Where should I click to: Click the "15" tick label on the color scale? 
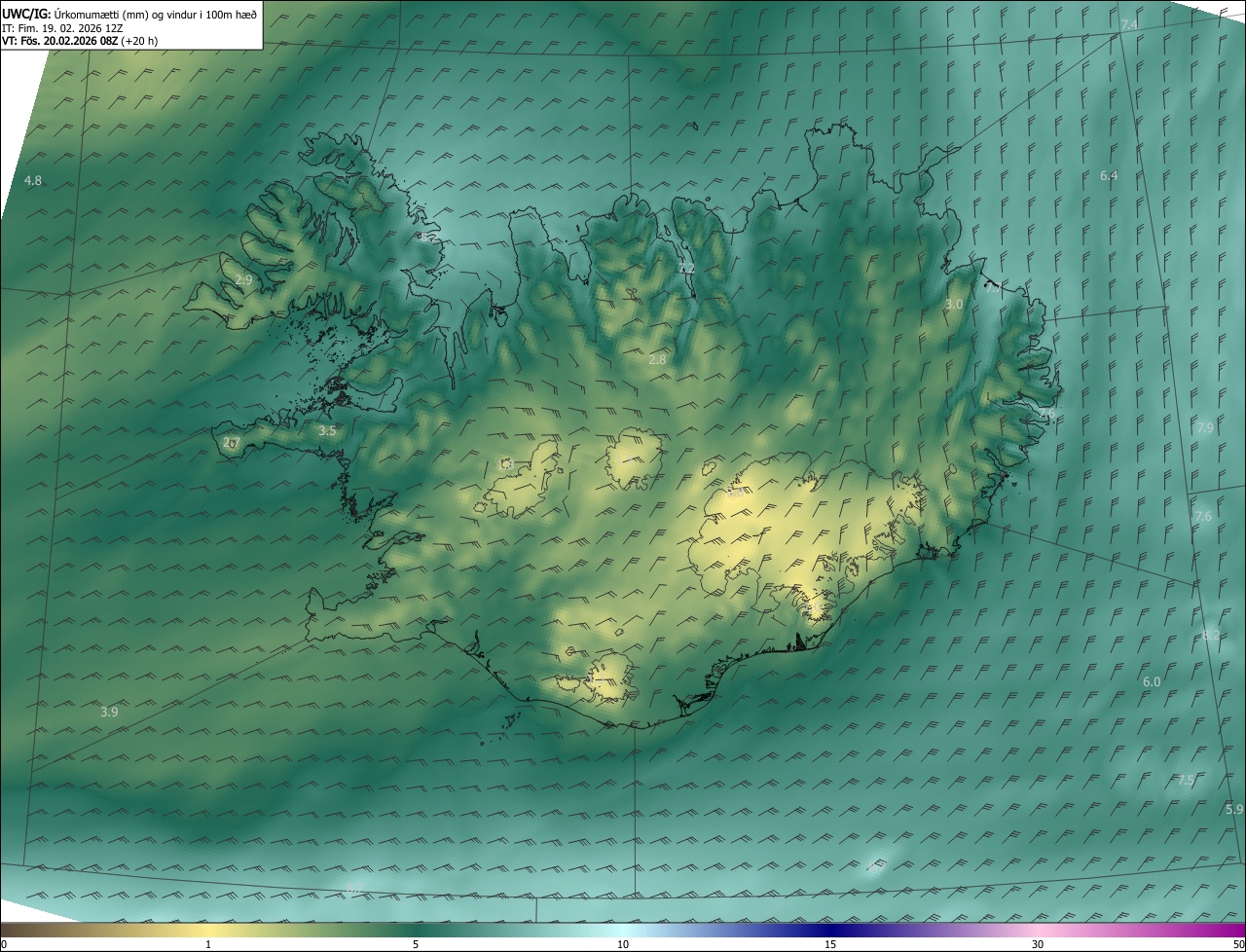830,944
